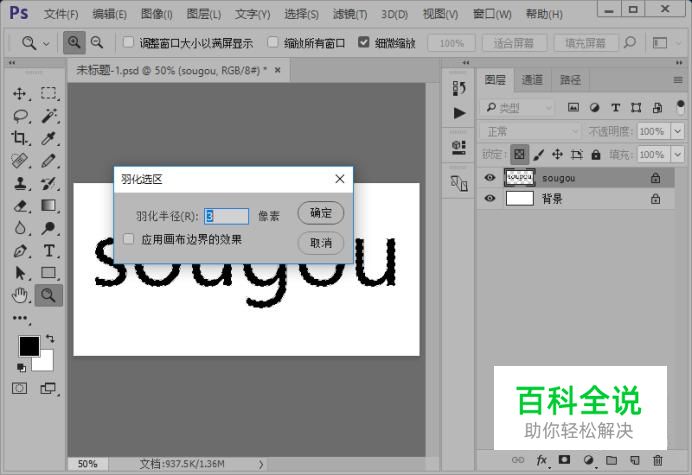692x475 pixels.
Task: Confirm feather dialog with OK button
Action: [x=321, y=213]
